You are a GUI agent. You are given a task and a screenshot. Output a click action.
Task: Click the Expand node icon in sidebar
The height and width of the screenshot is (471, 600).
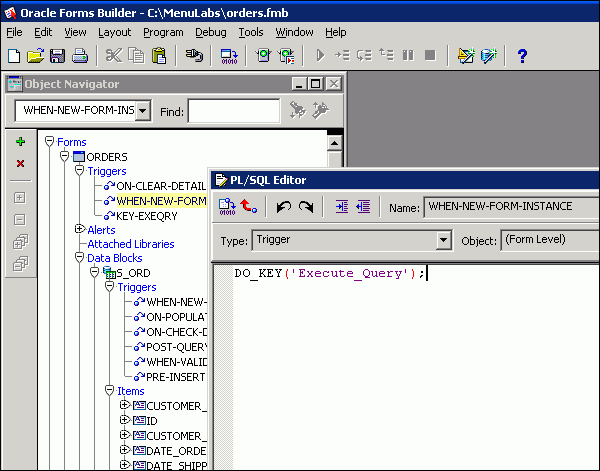pyautogui.click(x=20, y=198)
